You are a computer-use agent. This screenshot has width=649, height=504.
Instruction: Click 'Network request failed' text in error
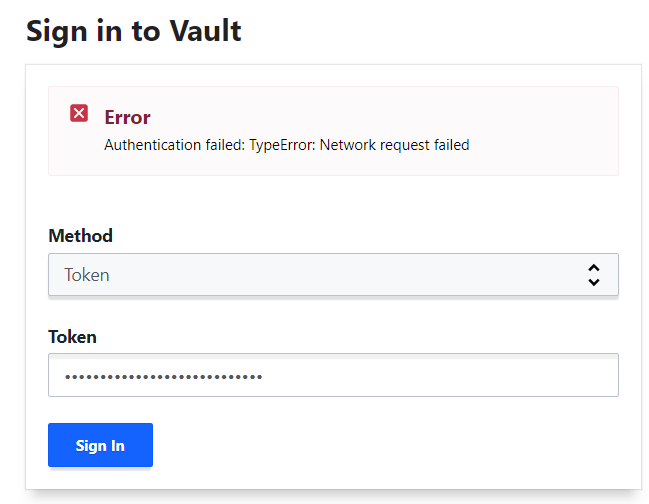(x=394, y=145)
